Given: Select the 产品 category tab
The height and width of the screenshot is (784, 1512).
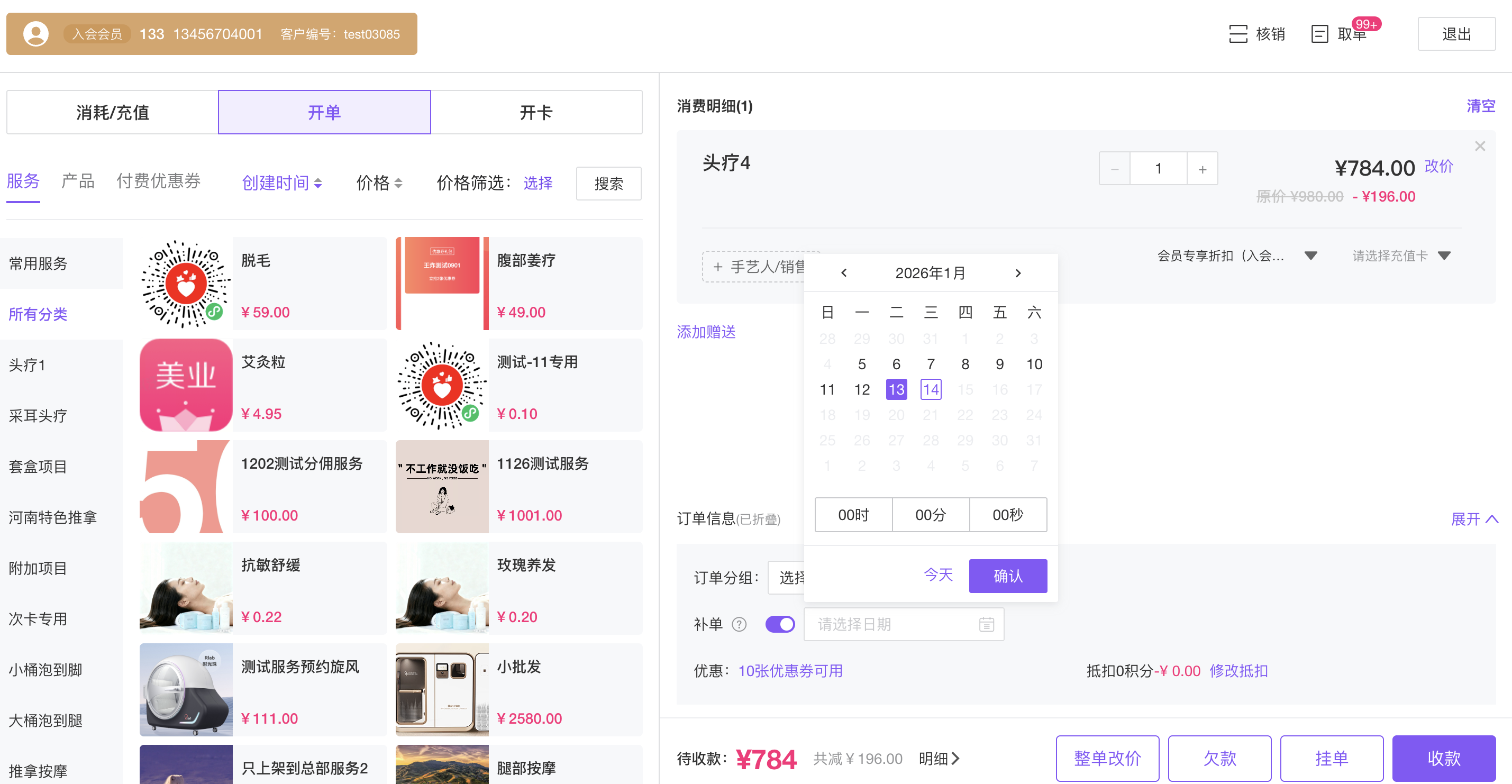Looking at the screenshot, I should click(x=77, y=181).
